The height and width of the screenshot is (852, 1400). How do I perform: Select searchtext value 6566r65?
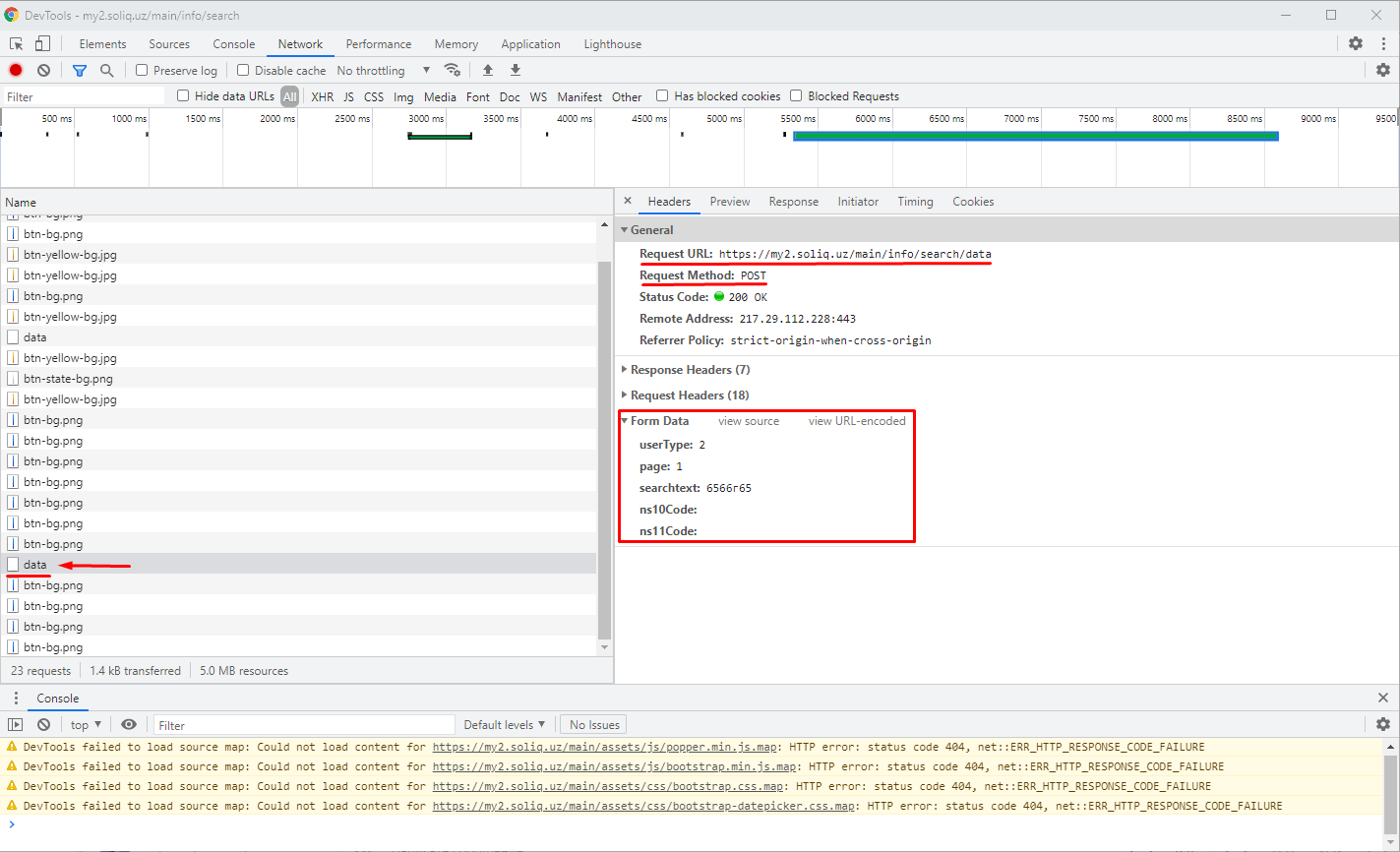point(729,487)
